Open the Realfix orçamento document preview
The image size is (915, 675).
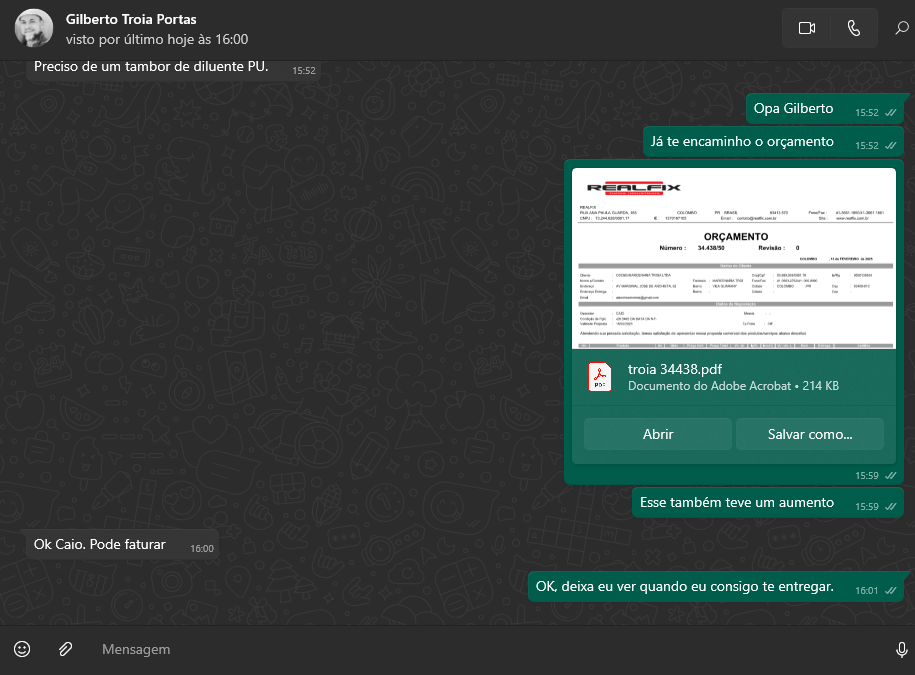[x=734, y=258]
